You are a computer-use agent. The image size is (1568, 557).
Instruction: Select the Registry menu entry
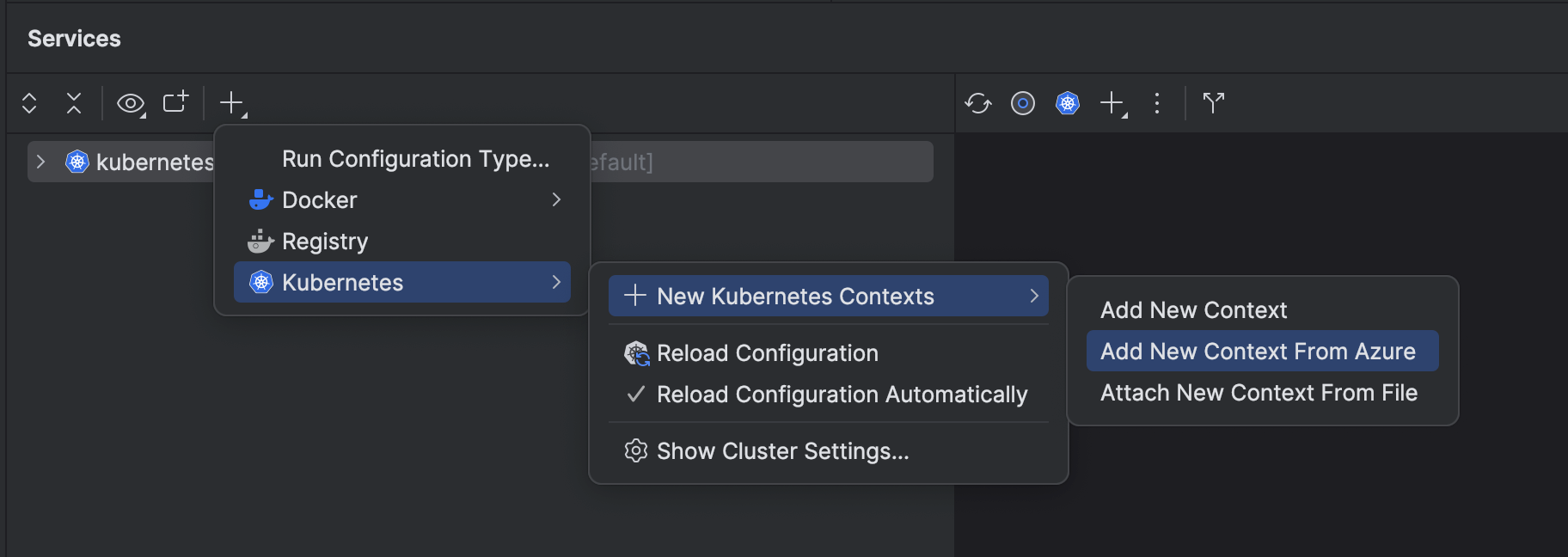pos(402,241)
